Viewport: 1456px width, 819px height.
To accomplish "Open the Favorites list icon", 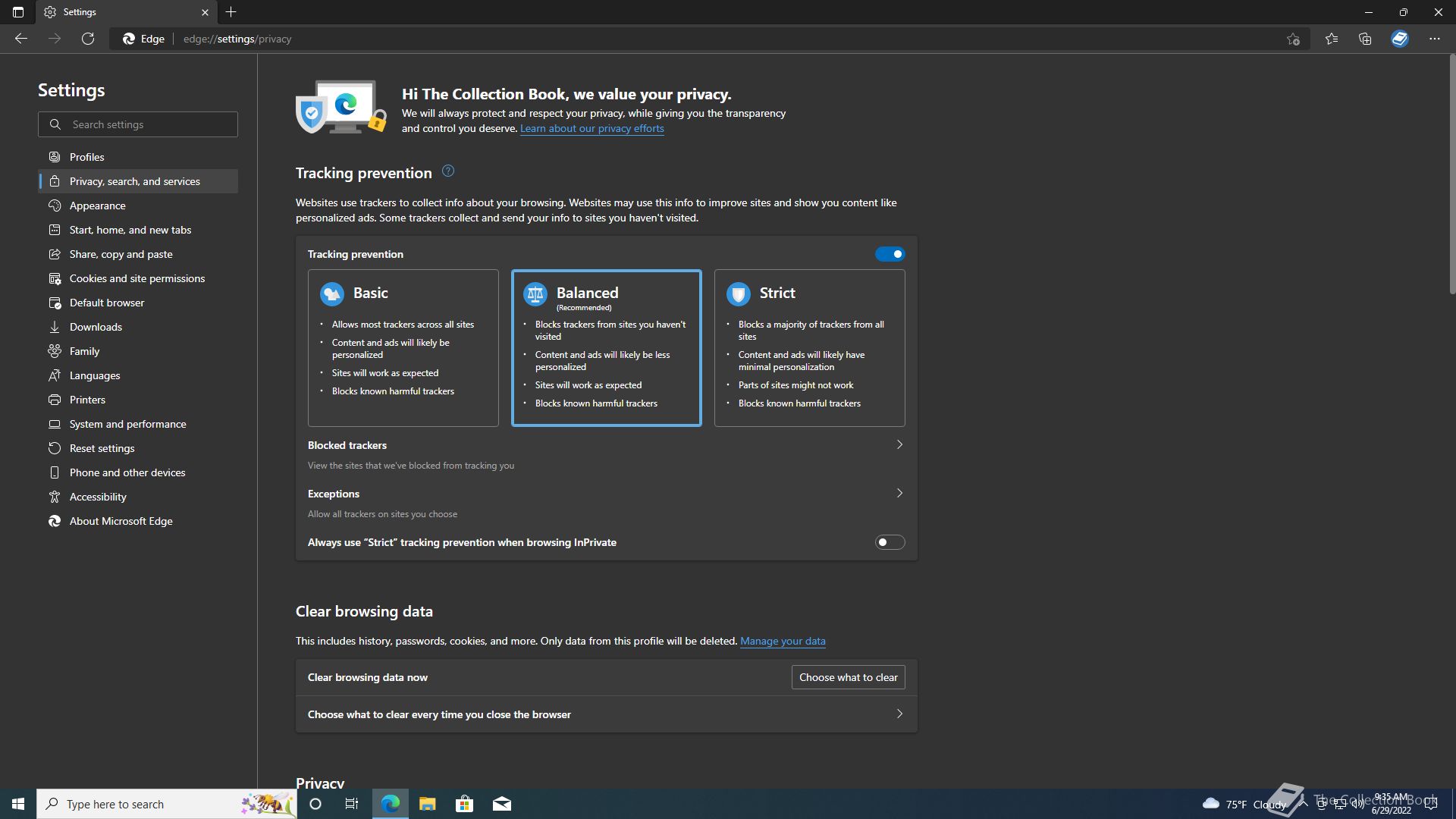I will pos(1332,39).
